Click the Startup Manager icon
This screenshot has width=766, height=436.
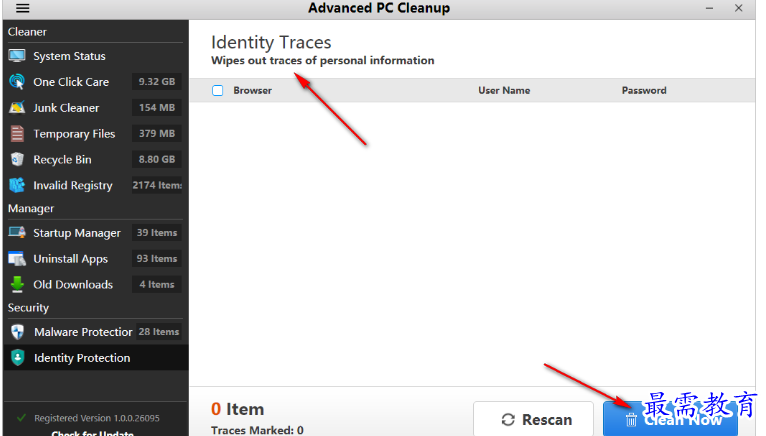[17, 233]
